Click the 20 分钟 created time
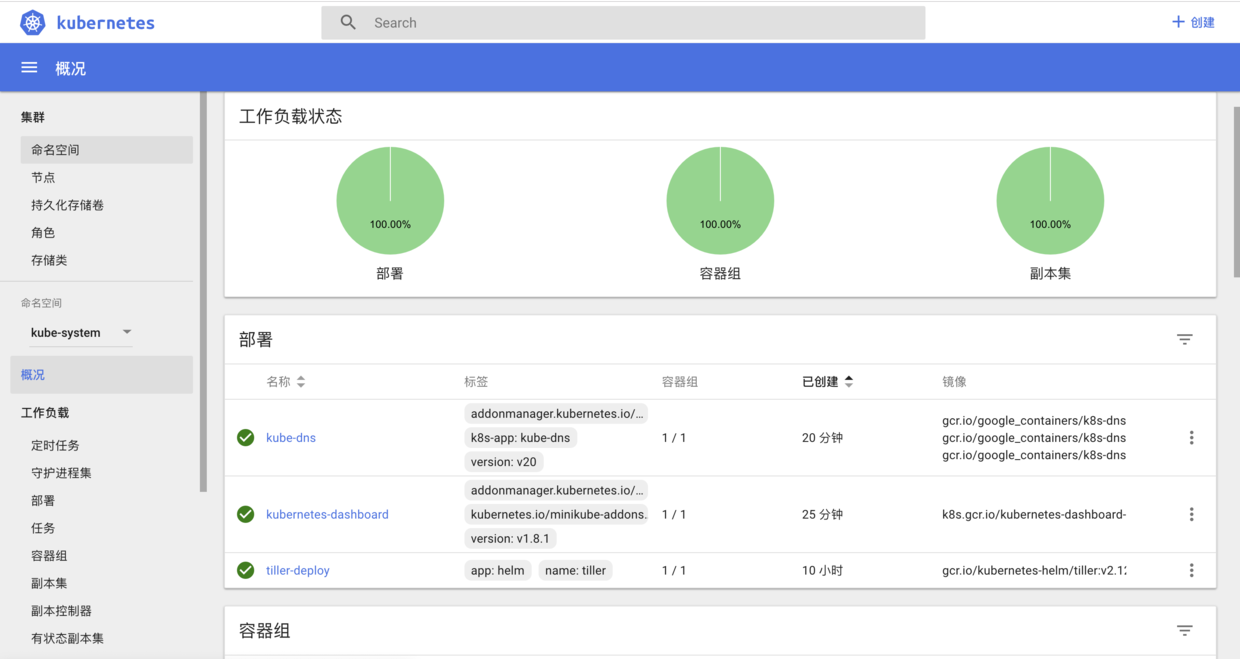The height and width of the screenshot is (659, 1240). [822, 438]
